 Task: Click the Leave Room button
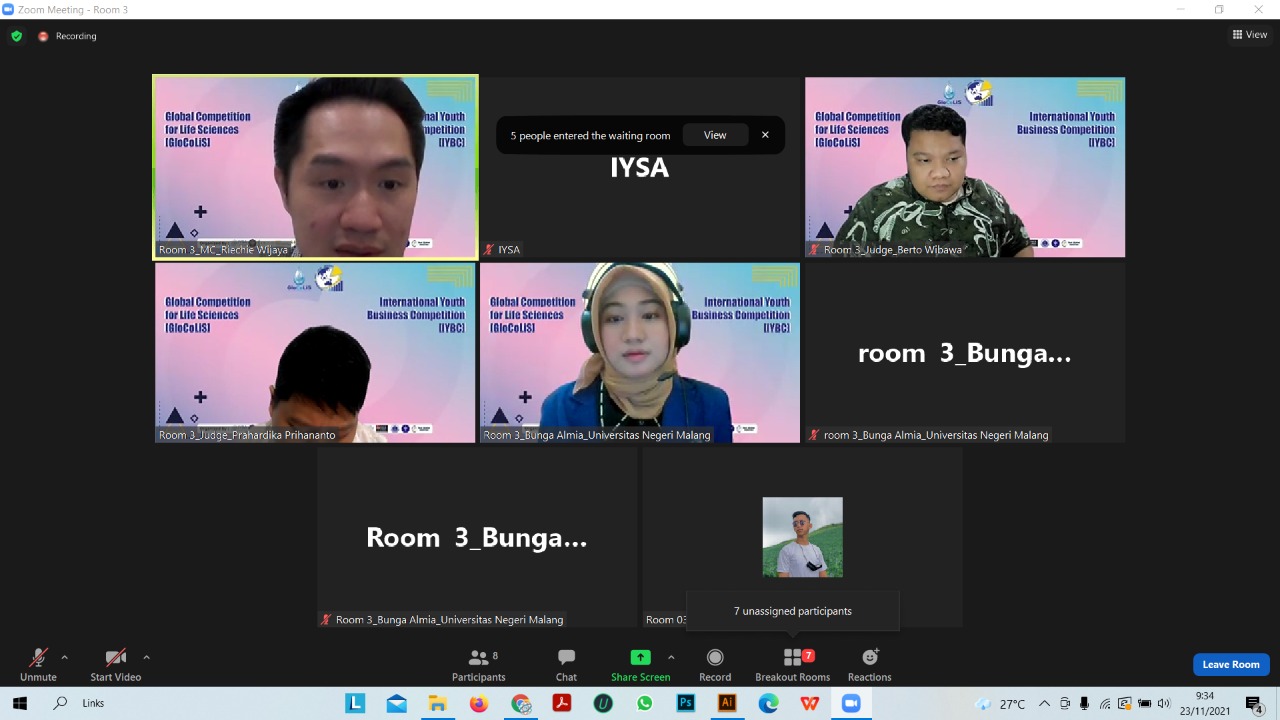point(1230,664)
